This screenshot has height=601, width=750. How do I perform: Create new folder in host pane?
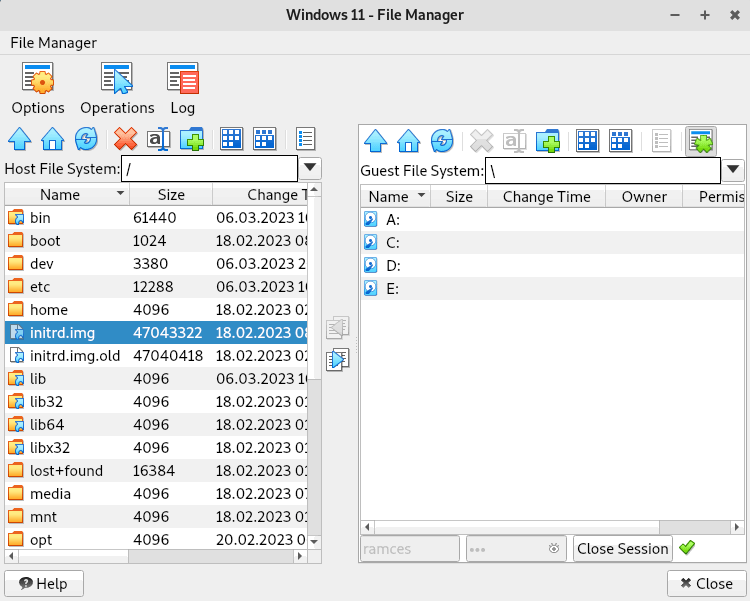point(192,139)
